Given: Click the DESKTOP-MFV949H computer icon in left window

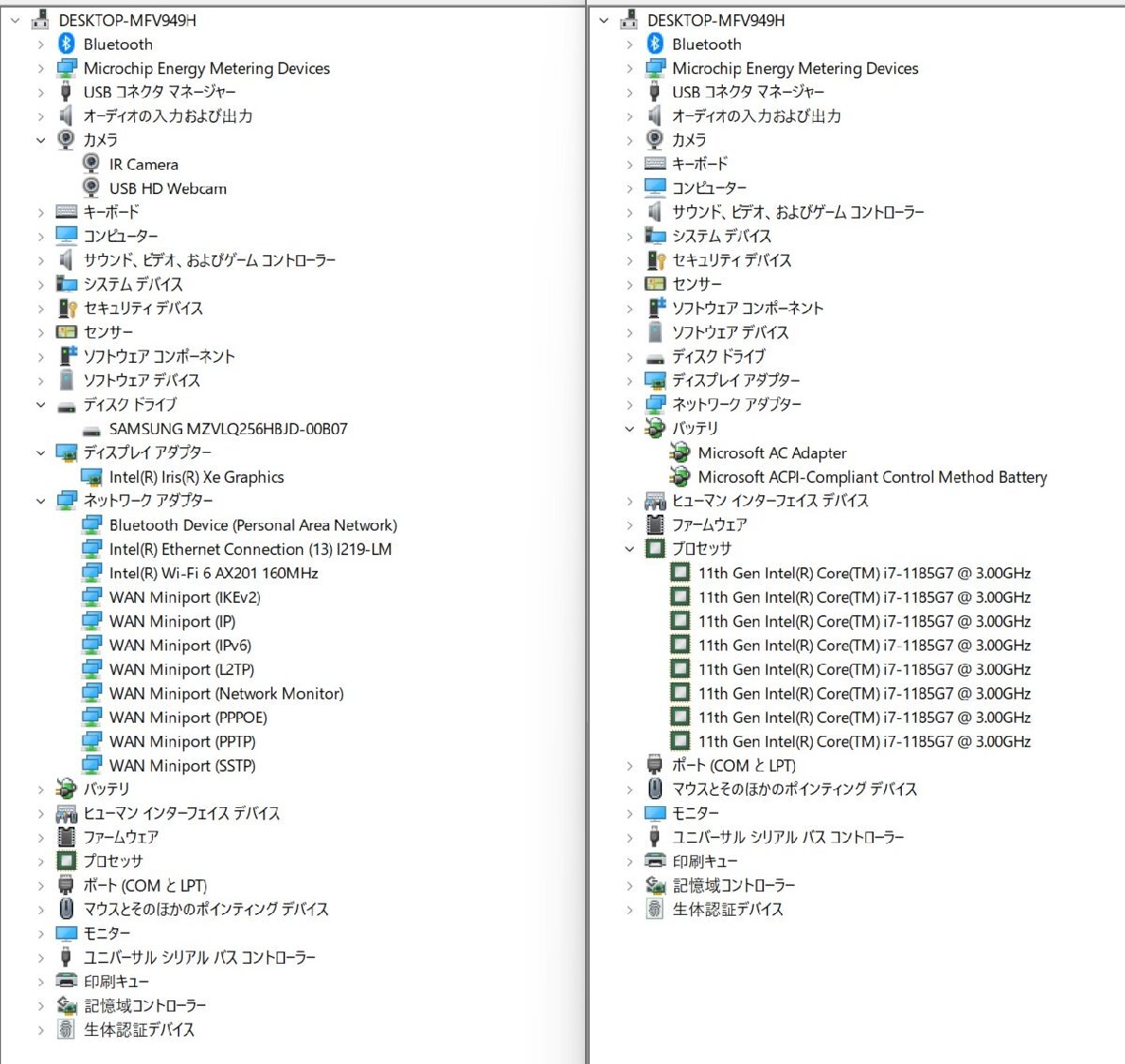Looking at the screenshot, I should pos(40,20).
